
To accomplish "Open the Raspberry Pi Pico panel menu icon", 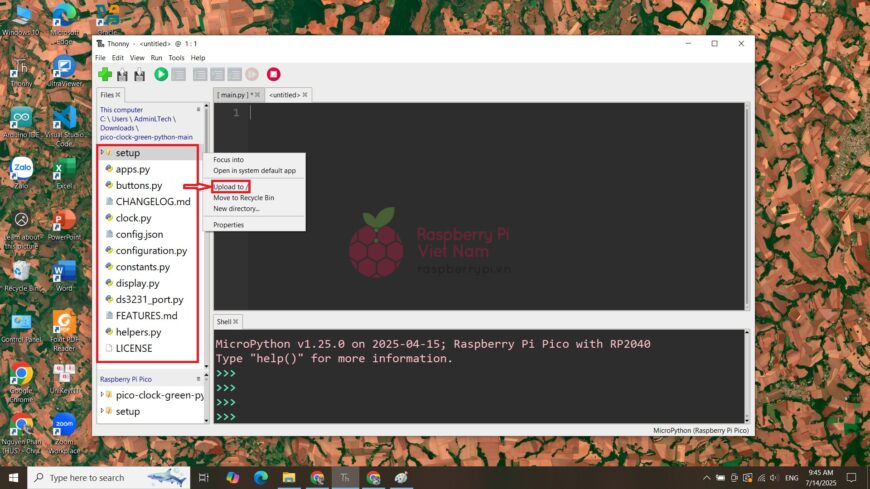I will pos(198,380).
